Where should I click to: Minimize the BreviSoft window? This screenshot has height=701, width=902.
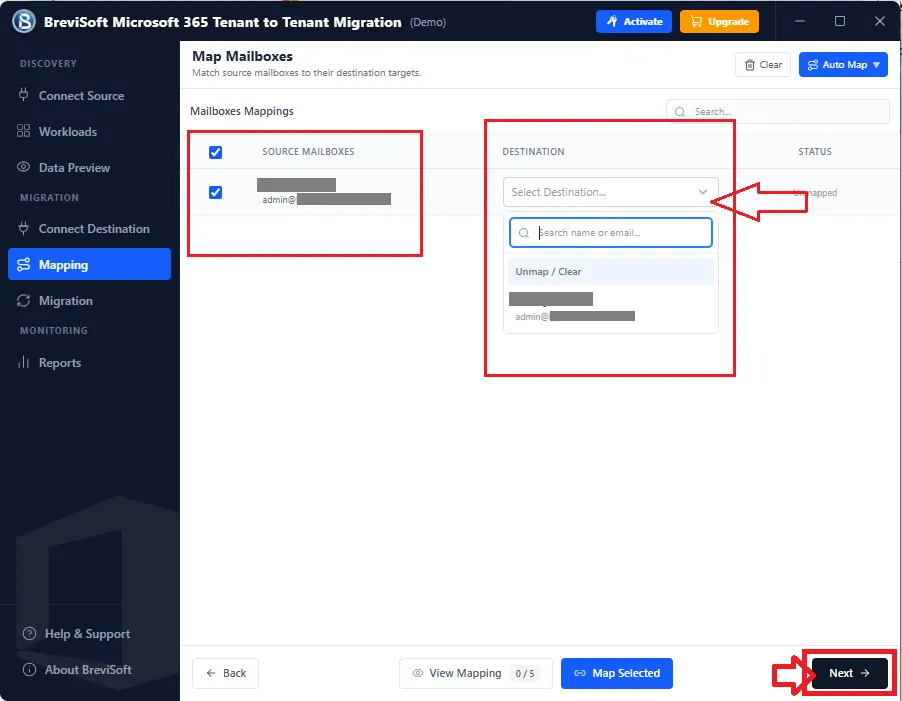click(x=800, y=21)
